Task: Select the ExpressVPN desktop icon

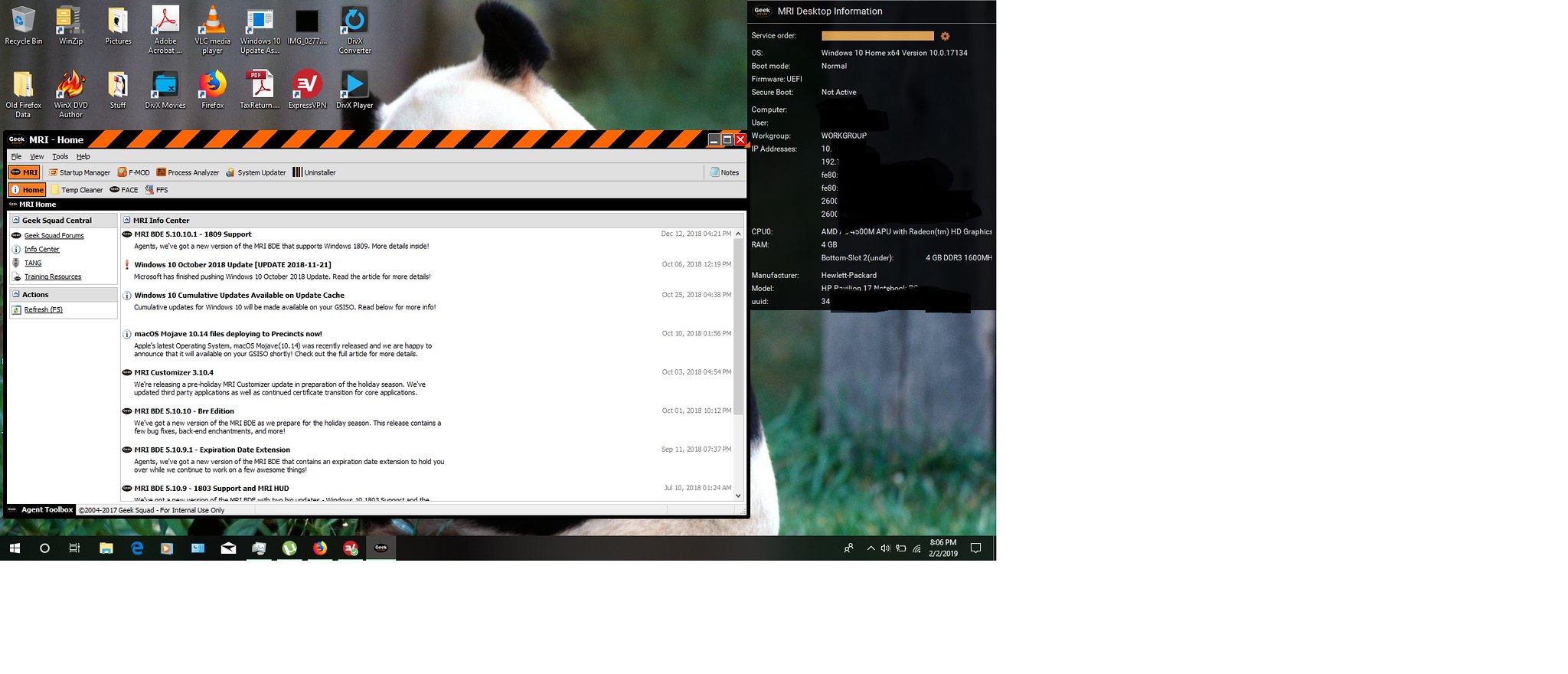Action: point(307,89)
